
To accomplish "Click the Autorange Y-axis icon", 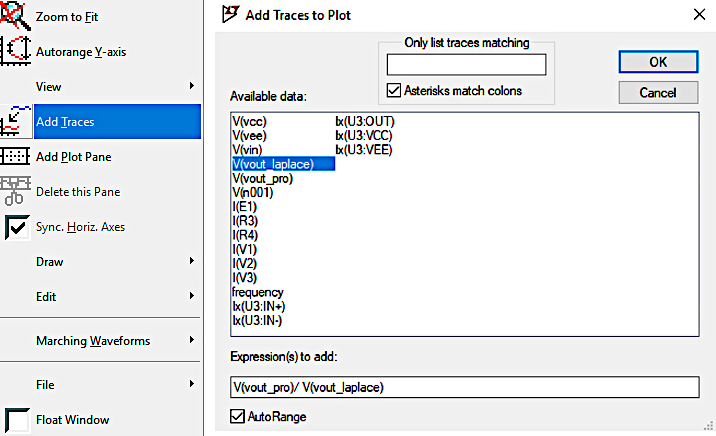I will pyautogui.click(x=16, y=51).
